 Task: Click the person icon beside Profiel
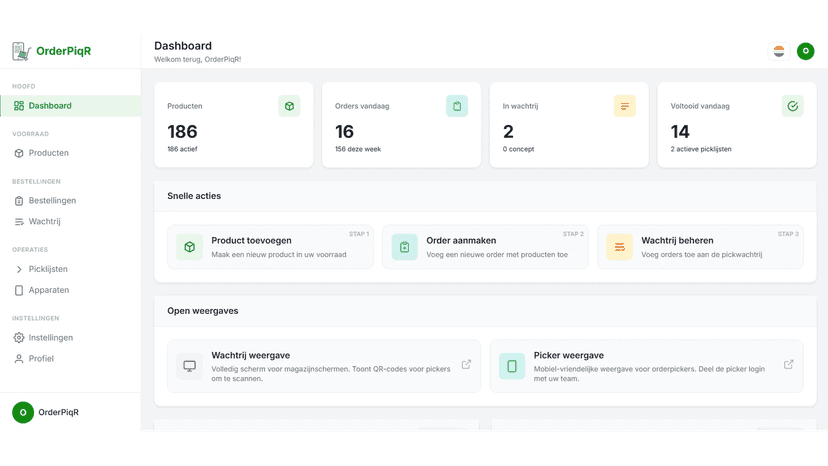click(x=19, y=359)
